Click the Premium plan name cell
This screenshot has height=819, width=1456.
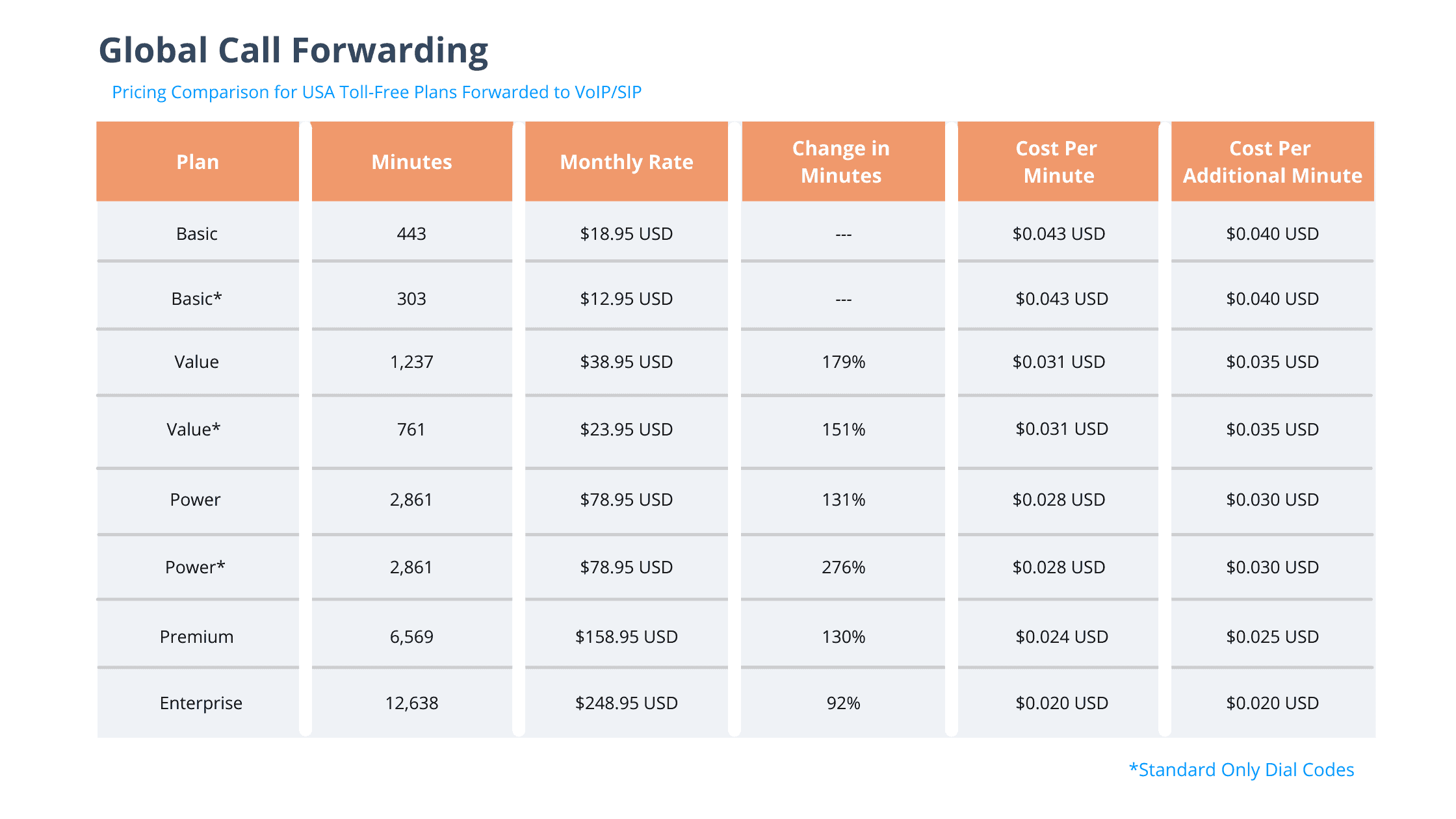(196, 637)
